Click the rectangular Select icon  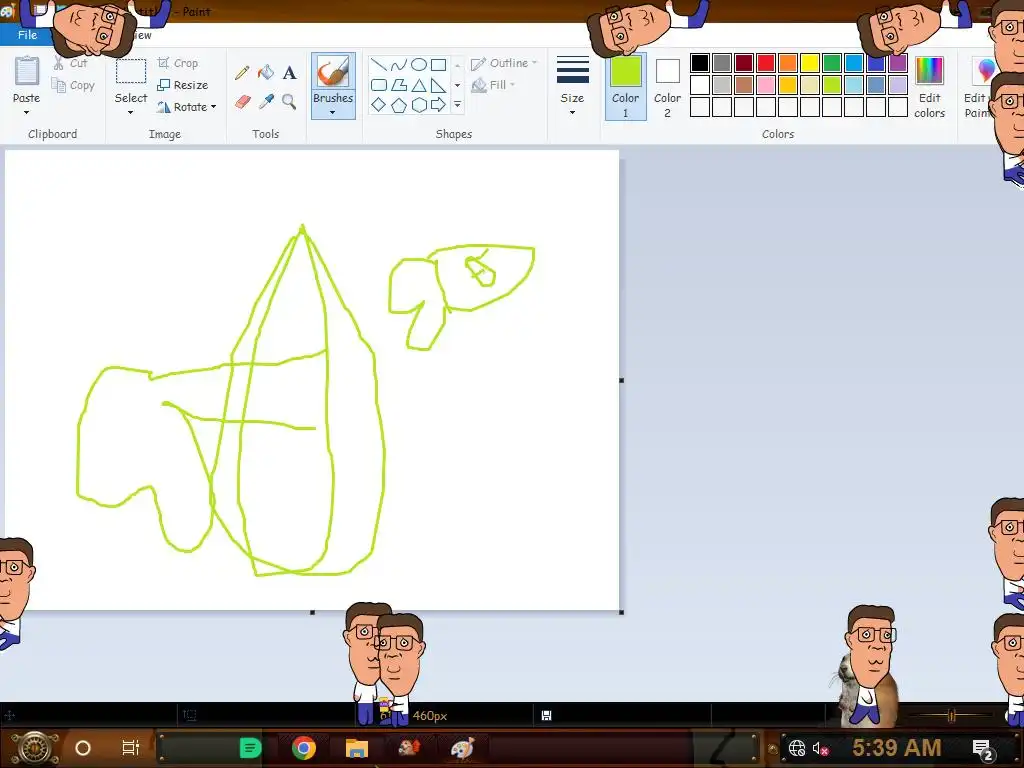pyautogui.click(x=131, y=71)
